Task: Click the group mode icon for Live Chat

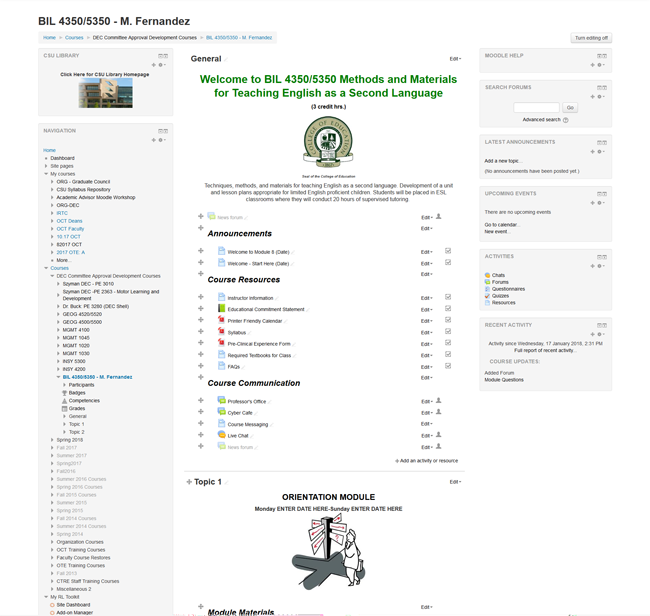Action: [439, 434]
